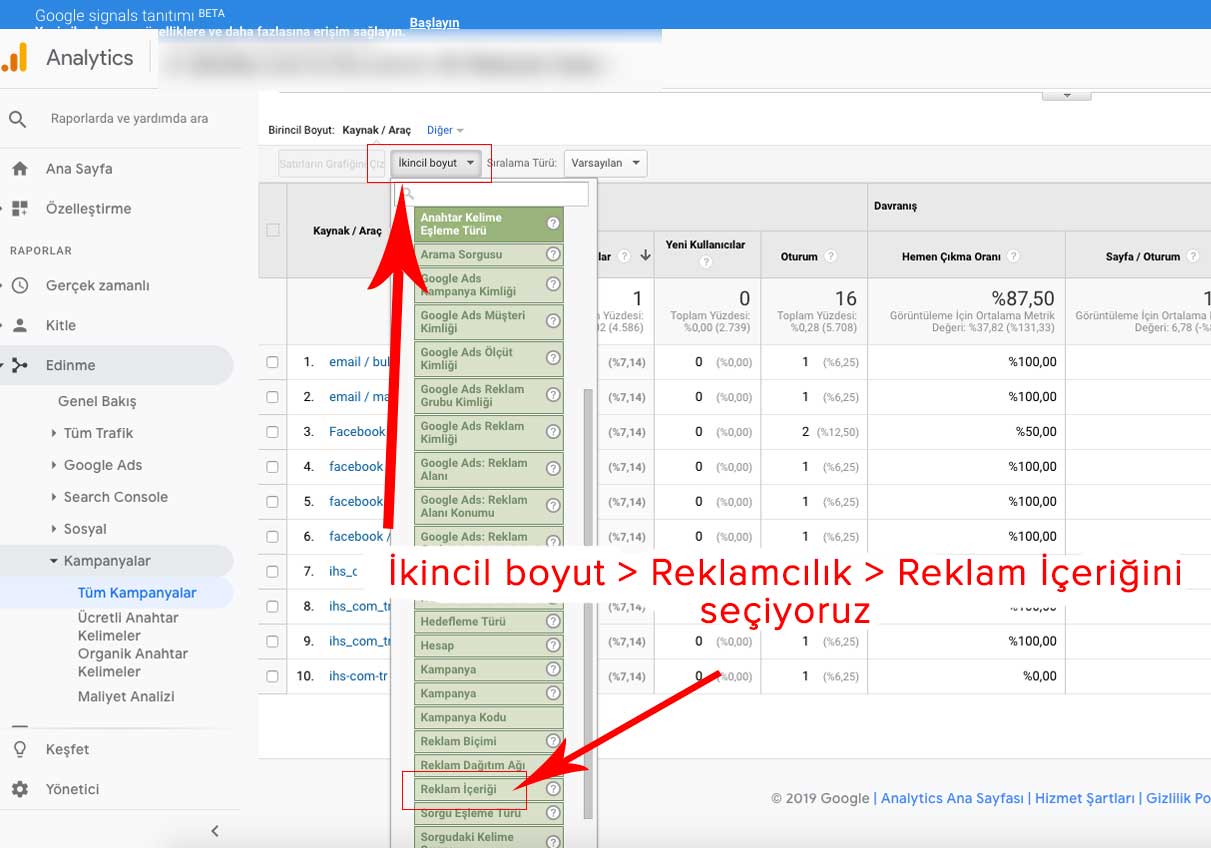Image resolution: width=1211 pixels, height=848 pixels.
Task: Collapse sidebar with bottom chevron arrow
Action: point(214,831)
